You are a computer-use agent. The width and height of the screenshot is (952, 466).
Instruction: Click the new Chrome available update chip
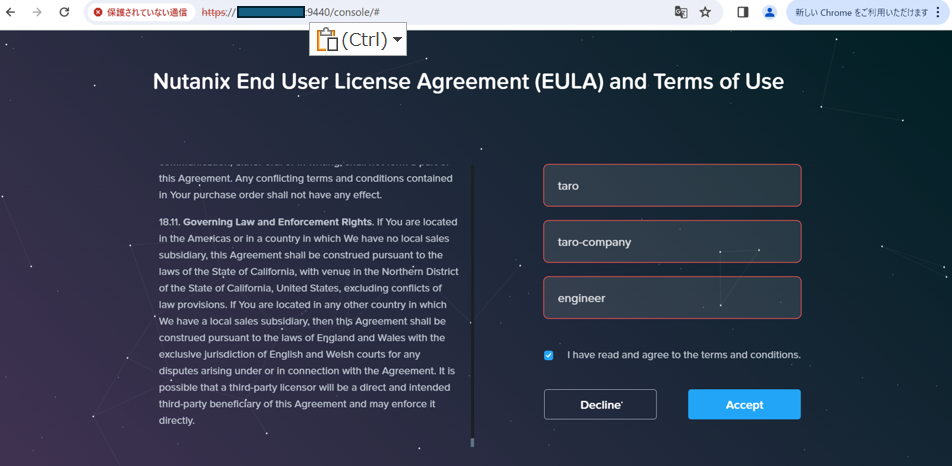tap(862, 12)
